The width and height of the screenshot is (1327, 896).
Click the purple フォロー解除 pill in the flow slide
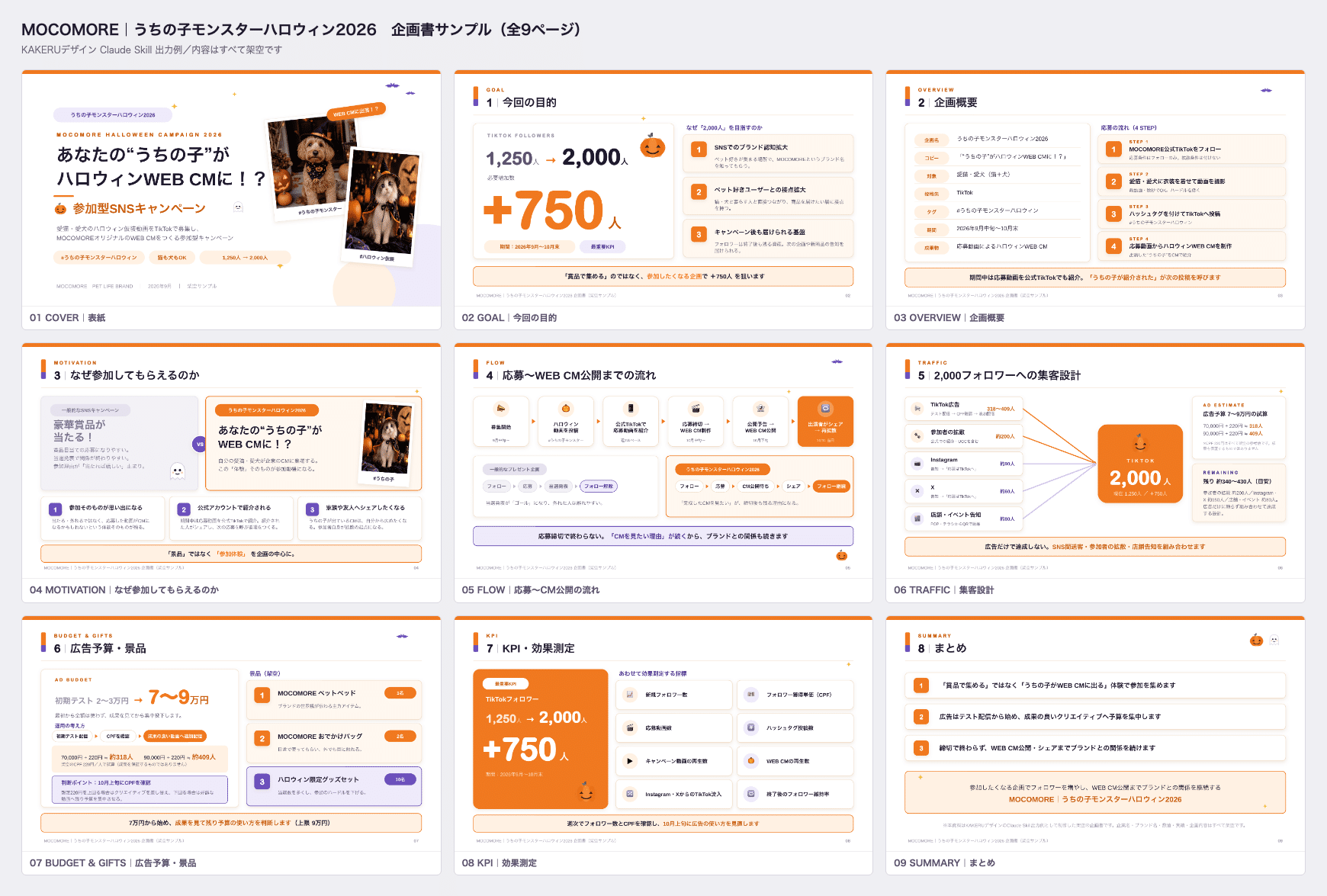pos(599,486)
